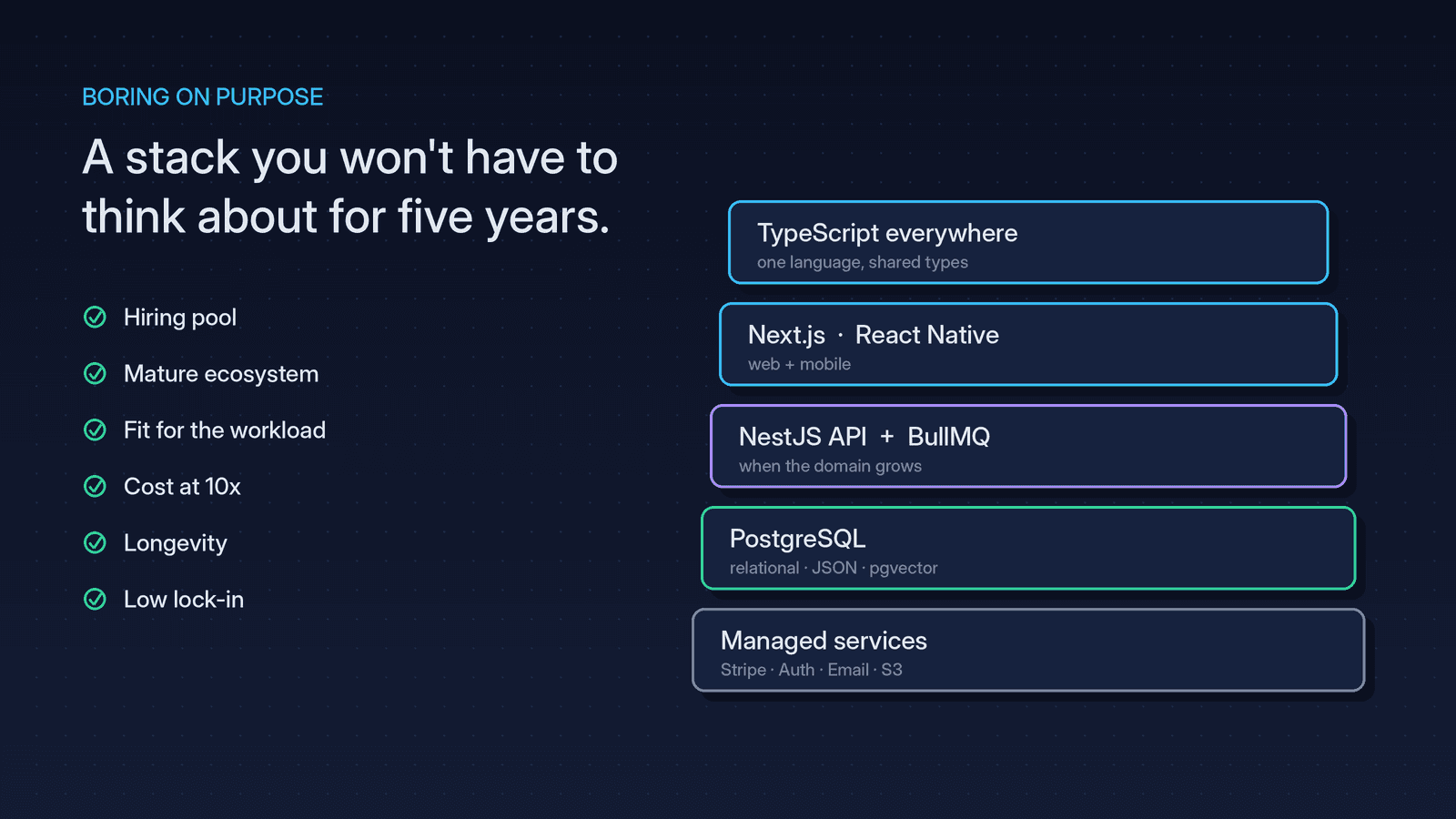
Task: Click the 'relational · JSON · pgvector' subtitle
Action: point(834,568)
